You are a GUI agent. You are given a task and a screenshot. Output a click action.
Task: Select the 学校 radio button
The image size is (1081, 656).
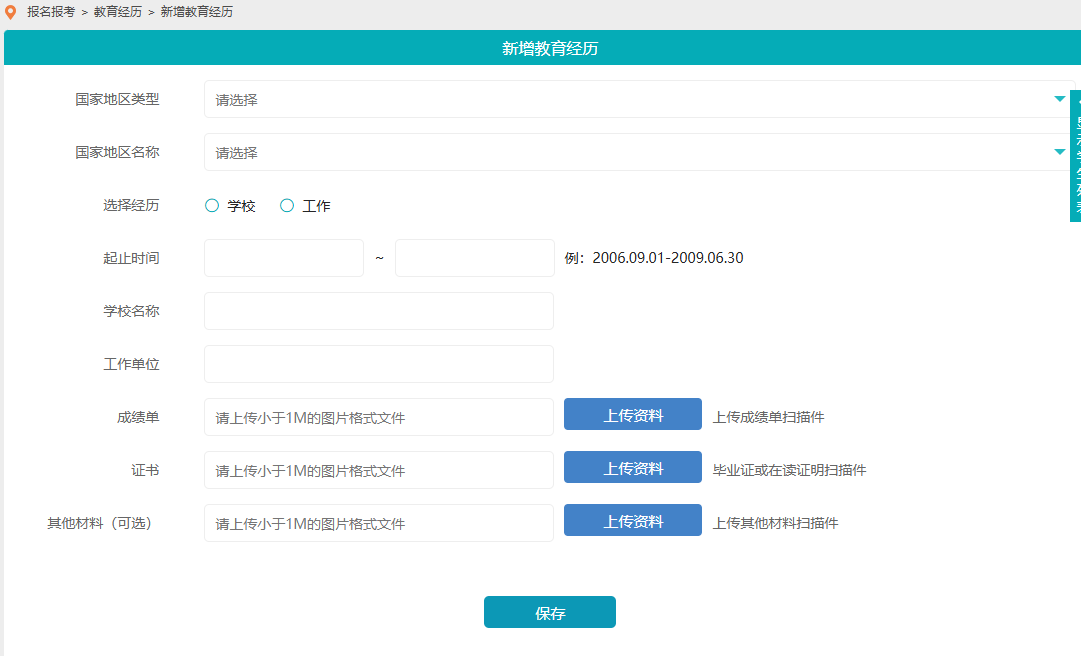212,205
